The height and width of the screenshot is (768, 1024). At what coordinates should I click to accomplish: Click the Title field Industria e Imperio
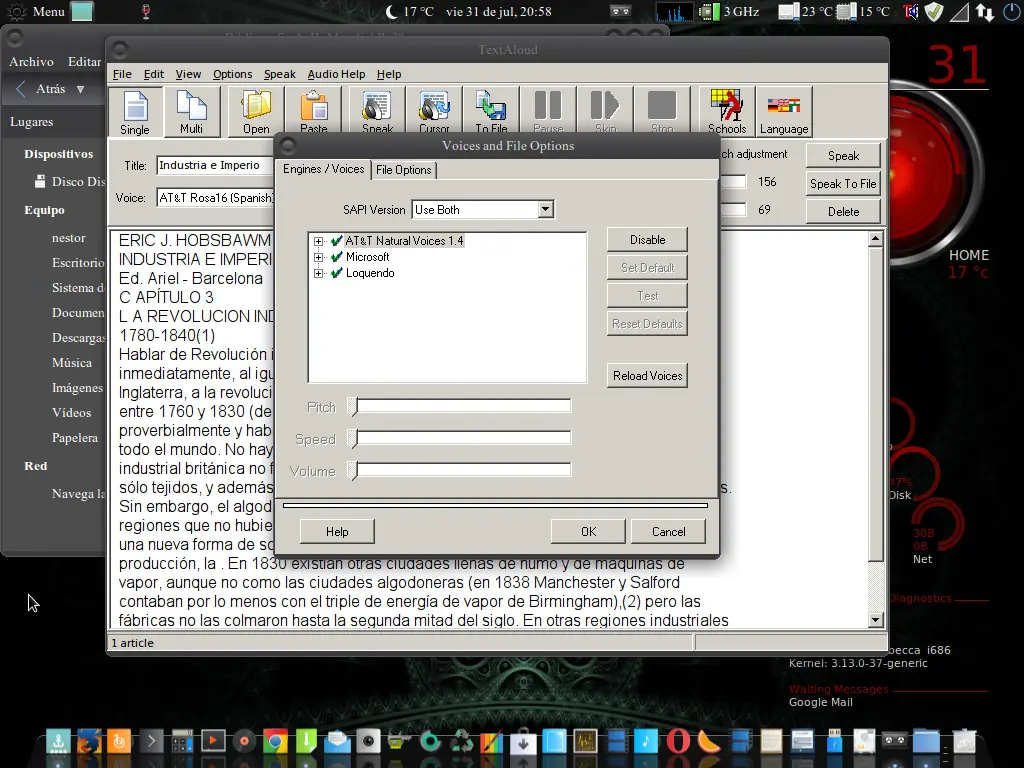coord(216,165)
